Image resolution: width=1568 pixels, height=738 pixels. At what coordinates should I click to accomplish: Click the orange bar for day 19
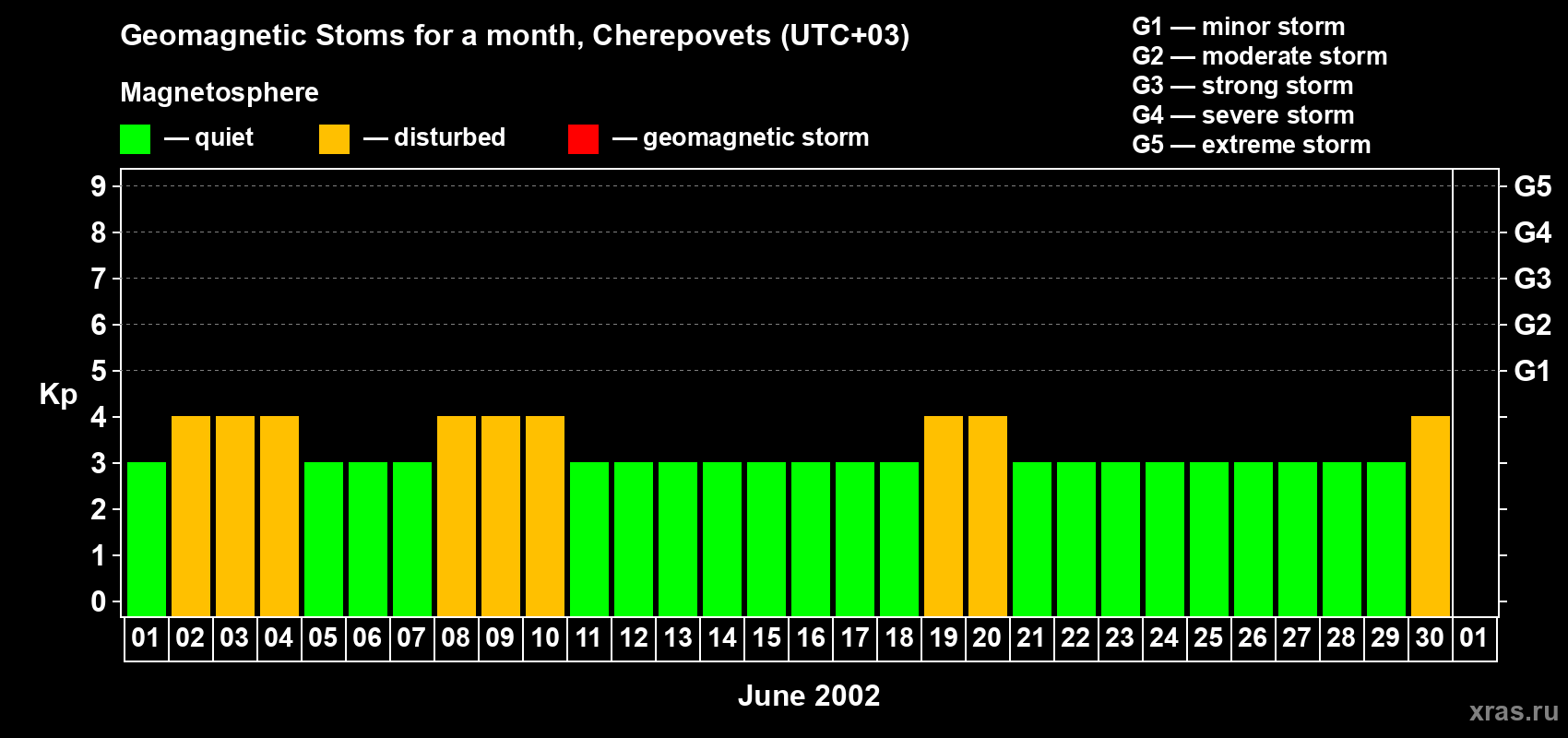pyautogui.click(x=944, y=516)
